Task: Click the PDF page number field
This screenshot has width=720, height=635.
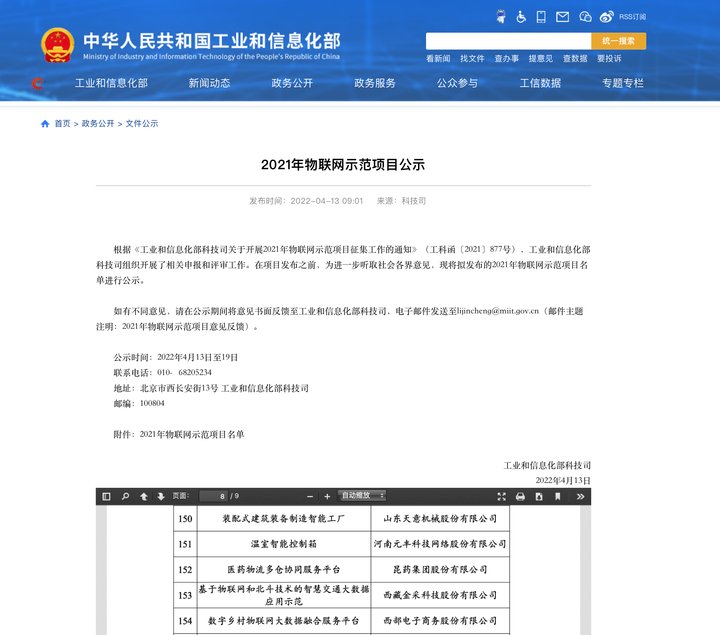Action: (214, 496)
